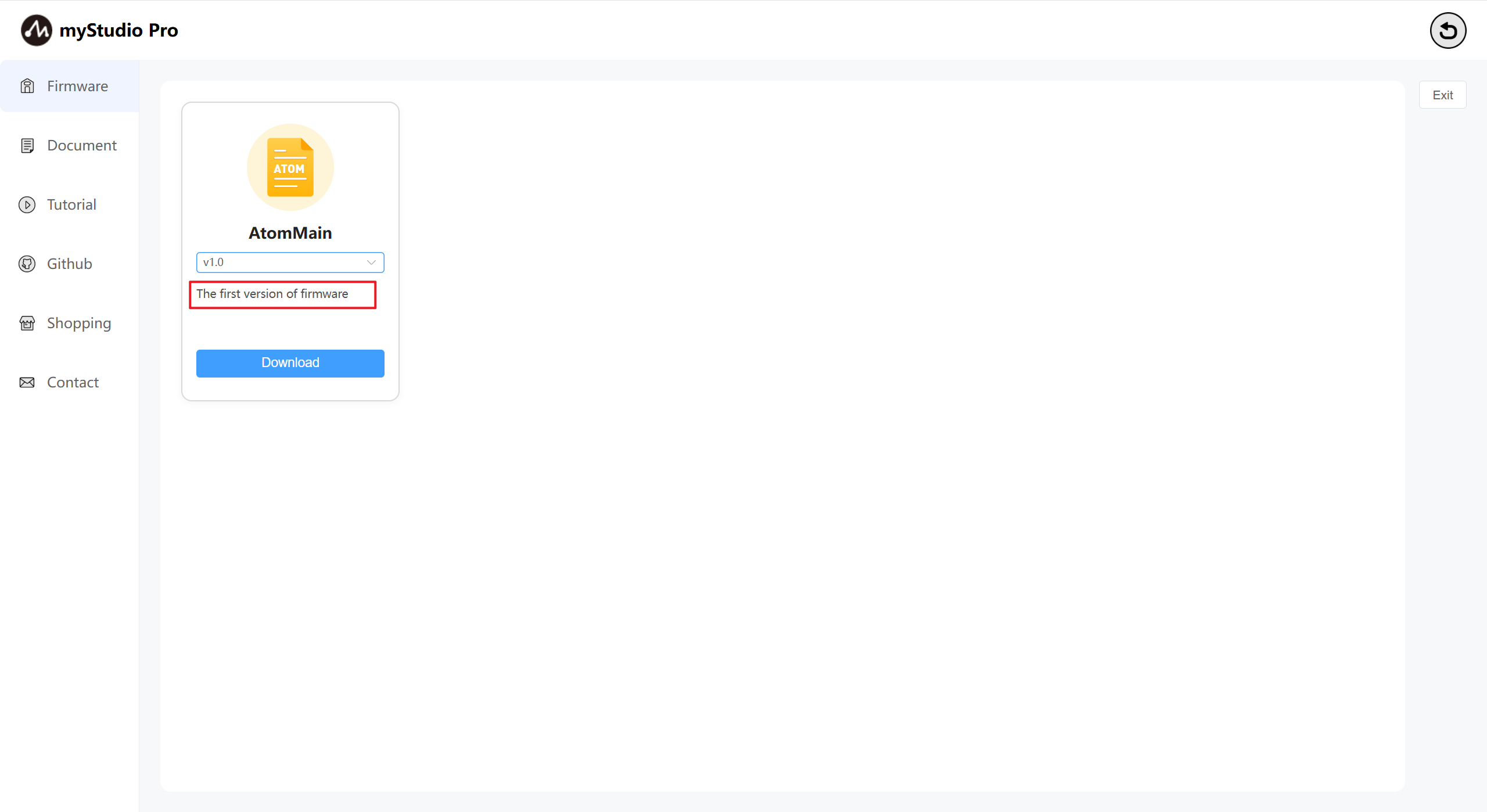This screenshot has width=1487, height=812.
Task: Switch to the Document sidebar section
Action: click(70, 145)
